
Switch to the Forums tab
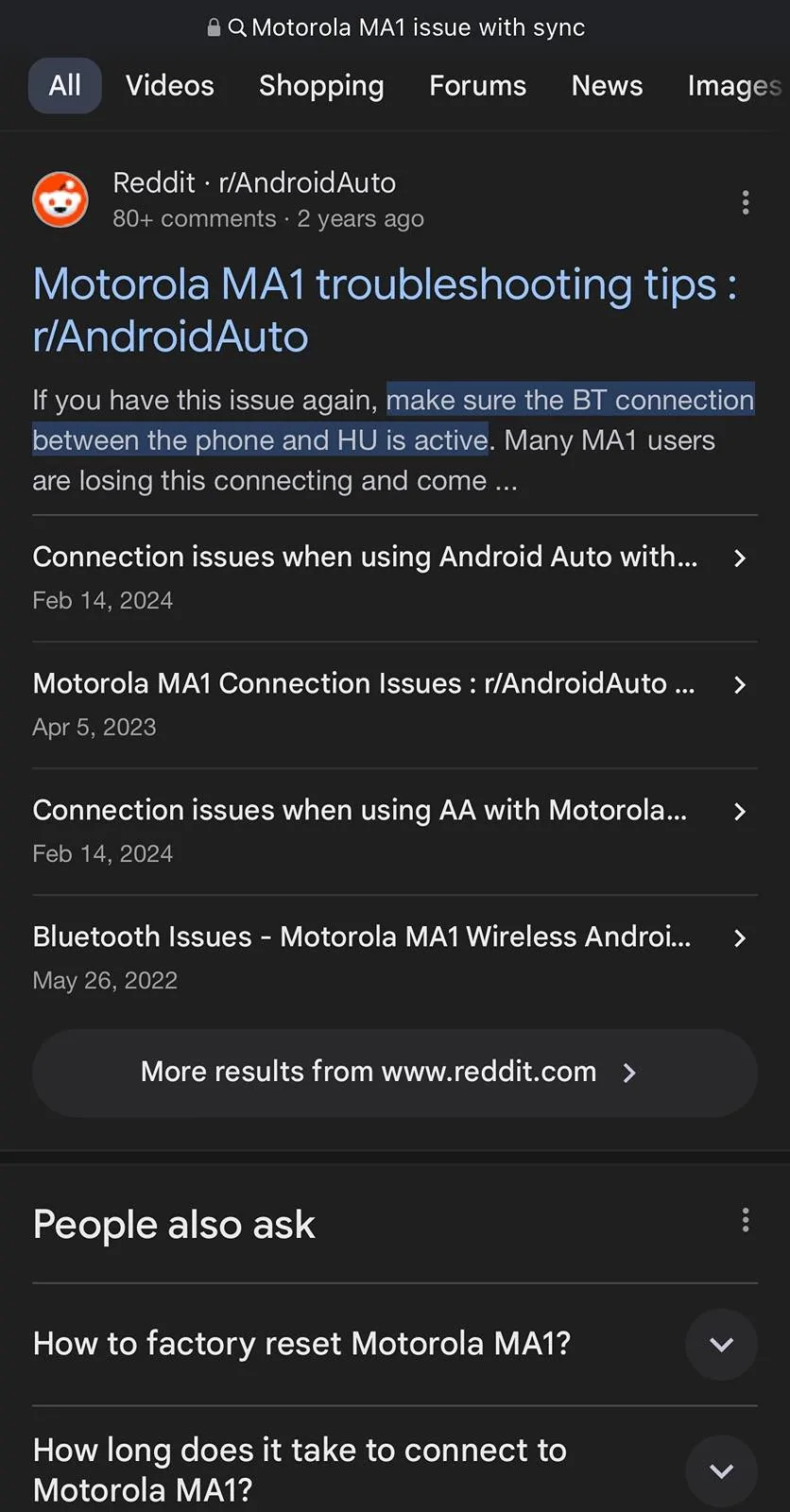(x=477, y=86)
